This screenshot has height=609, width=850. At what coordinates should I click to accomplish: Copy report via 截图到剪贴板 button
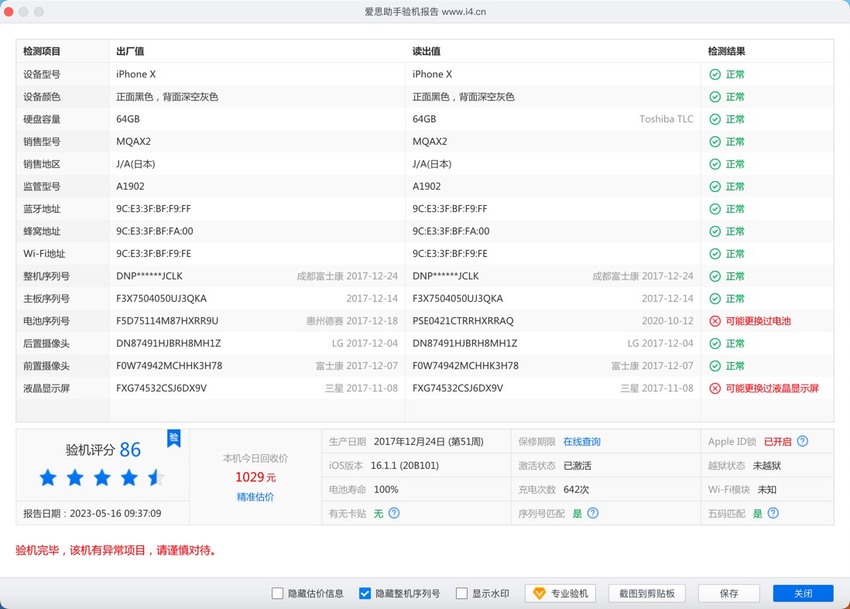coord(647,593)
